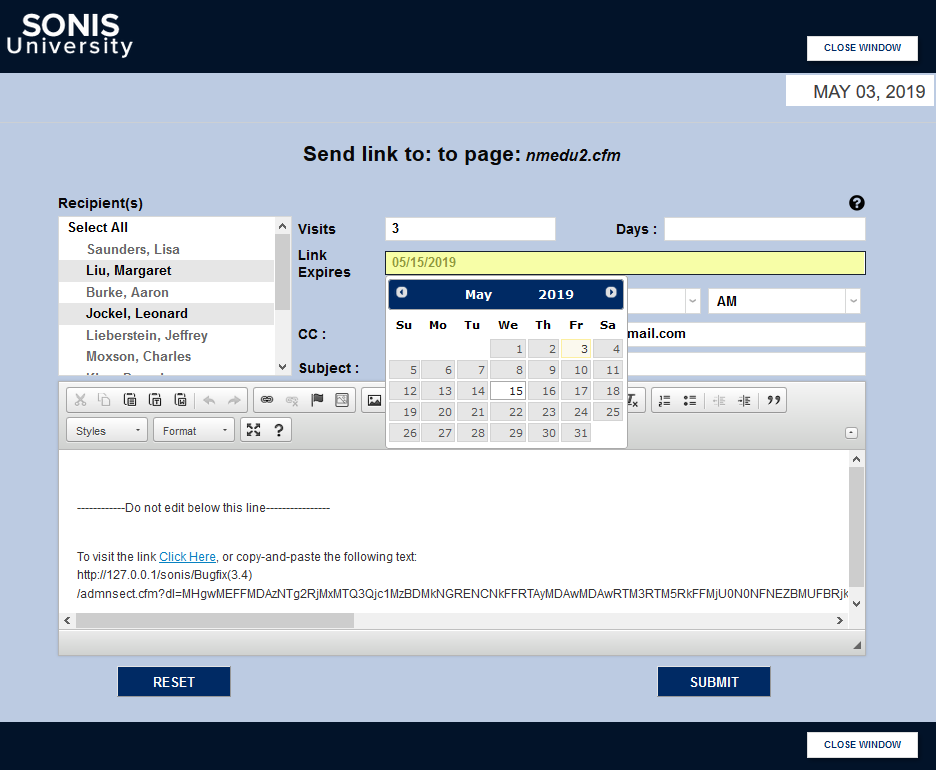The image size is (936, 770).
Task: Pick May 1 in the calendar
Action: pos(508,349)
